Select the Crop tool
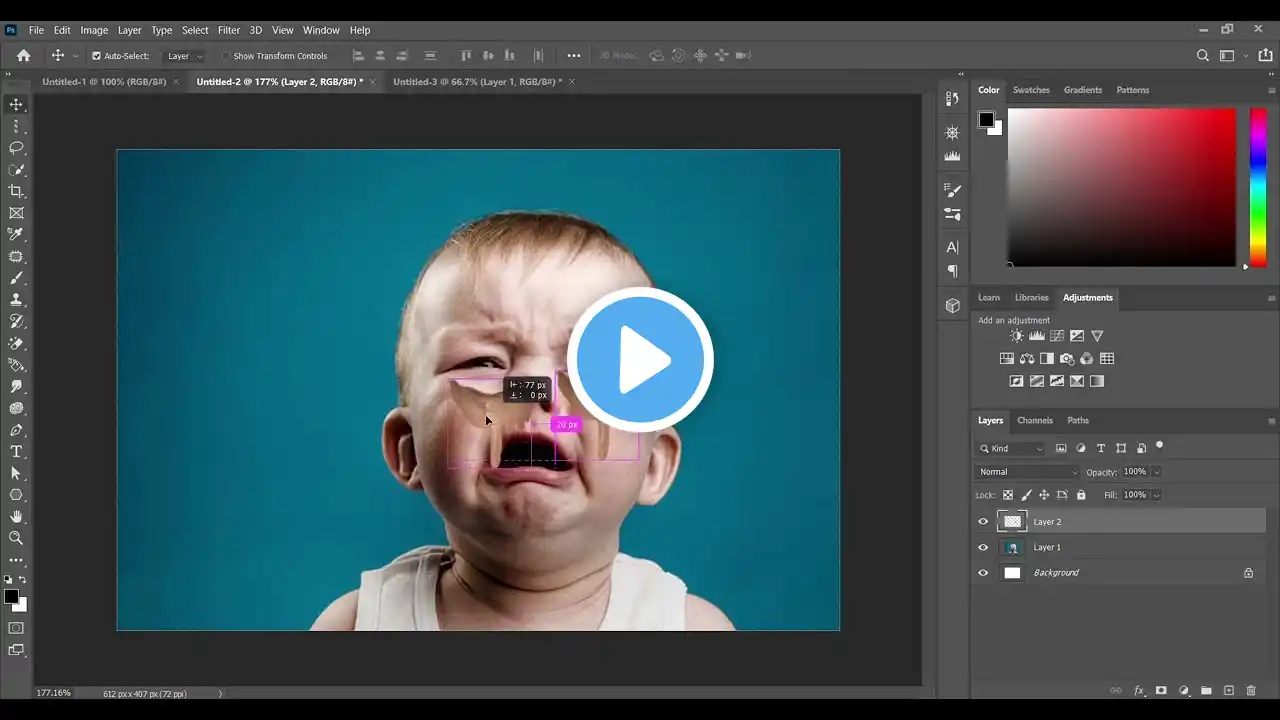 [x=16, y=191]
